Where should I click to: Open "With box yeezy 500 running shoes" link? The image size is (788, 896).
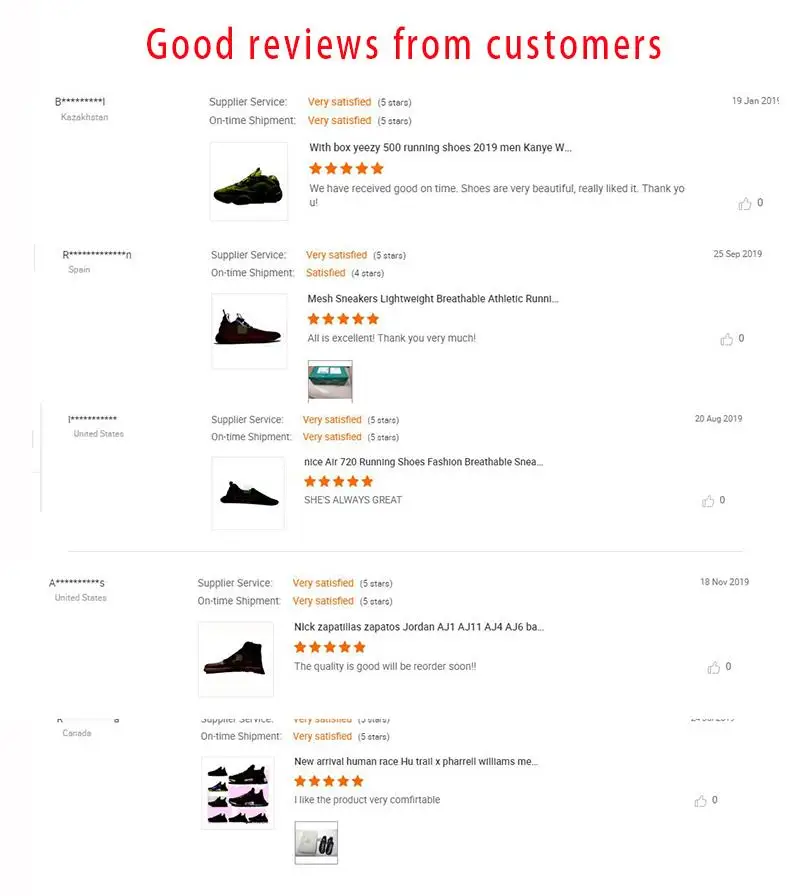pos(440,148)
